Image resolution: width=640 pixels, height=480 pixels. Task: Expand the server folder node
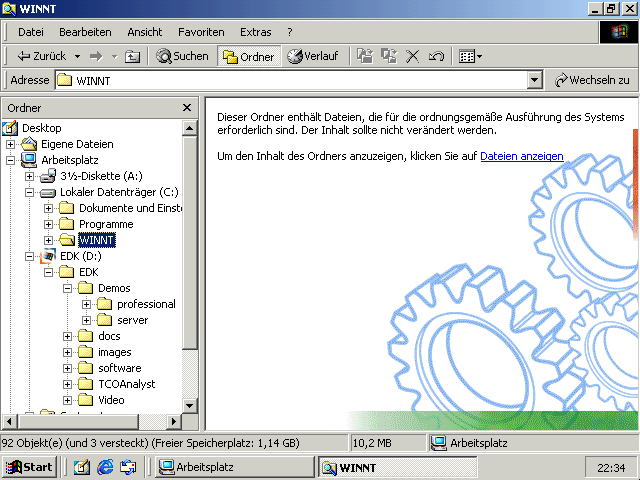point(87,320)
